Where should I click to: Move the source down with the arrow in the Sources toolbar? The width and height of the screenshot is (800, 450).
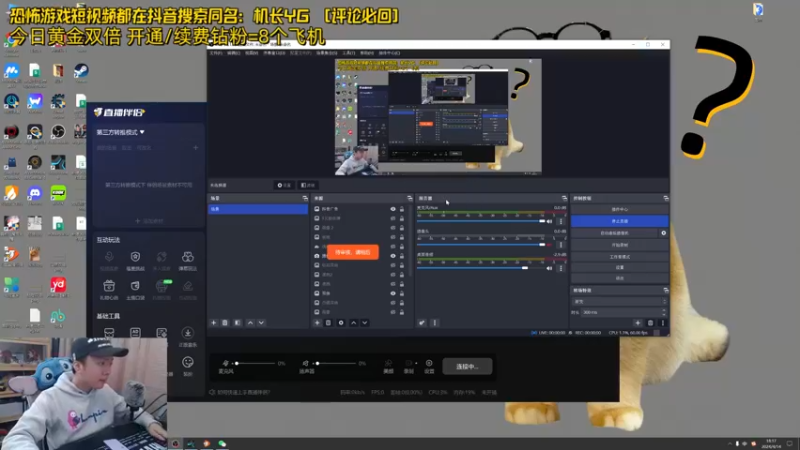[x=365, y=322]
